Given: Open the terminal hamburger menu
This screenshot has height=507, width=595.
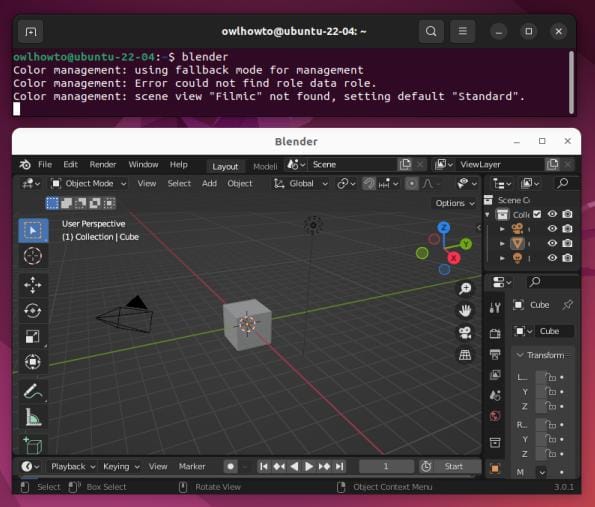Looking at the screenshot, I should click(463, 31).
